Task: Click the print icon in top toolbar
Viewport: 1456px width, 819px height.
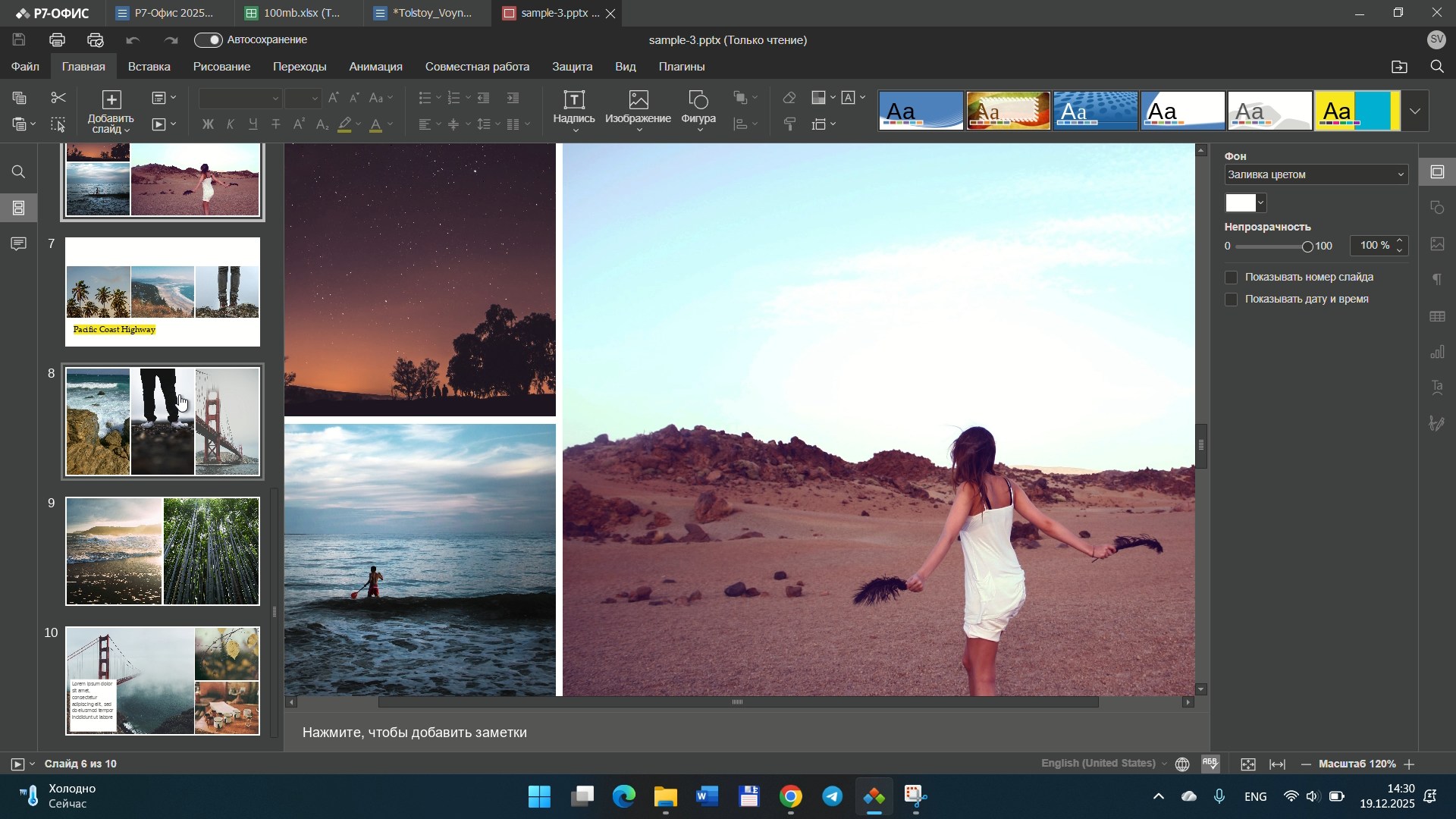Action: (x=58, y=40)
